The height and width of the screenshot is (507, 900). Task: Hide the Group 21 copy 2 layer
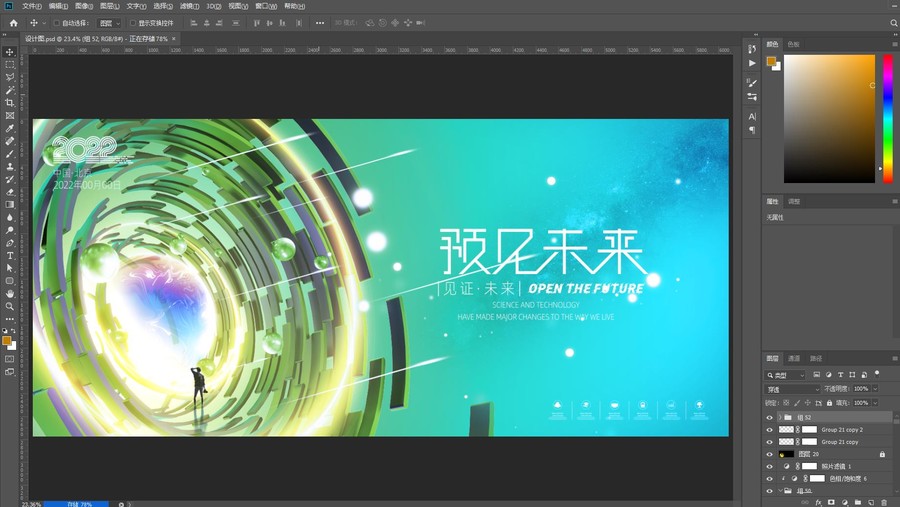(x=769, y=429)
